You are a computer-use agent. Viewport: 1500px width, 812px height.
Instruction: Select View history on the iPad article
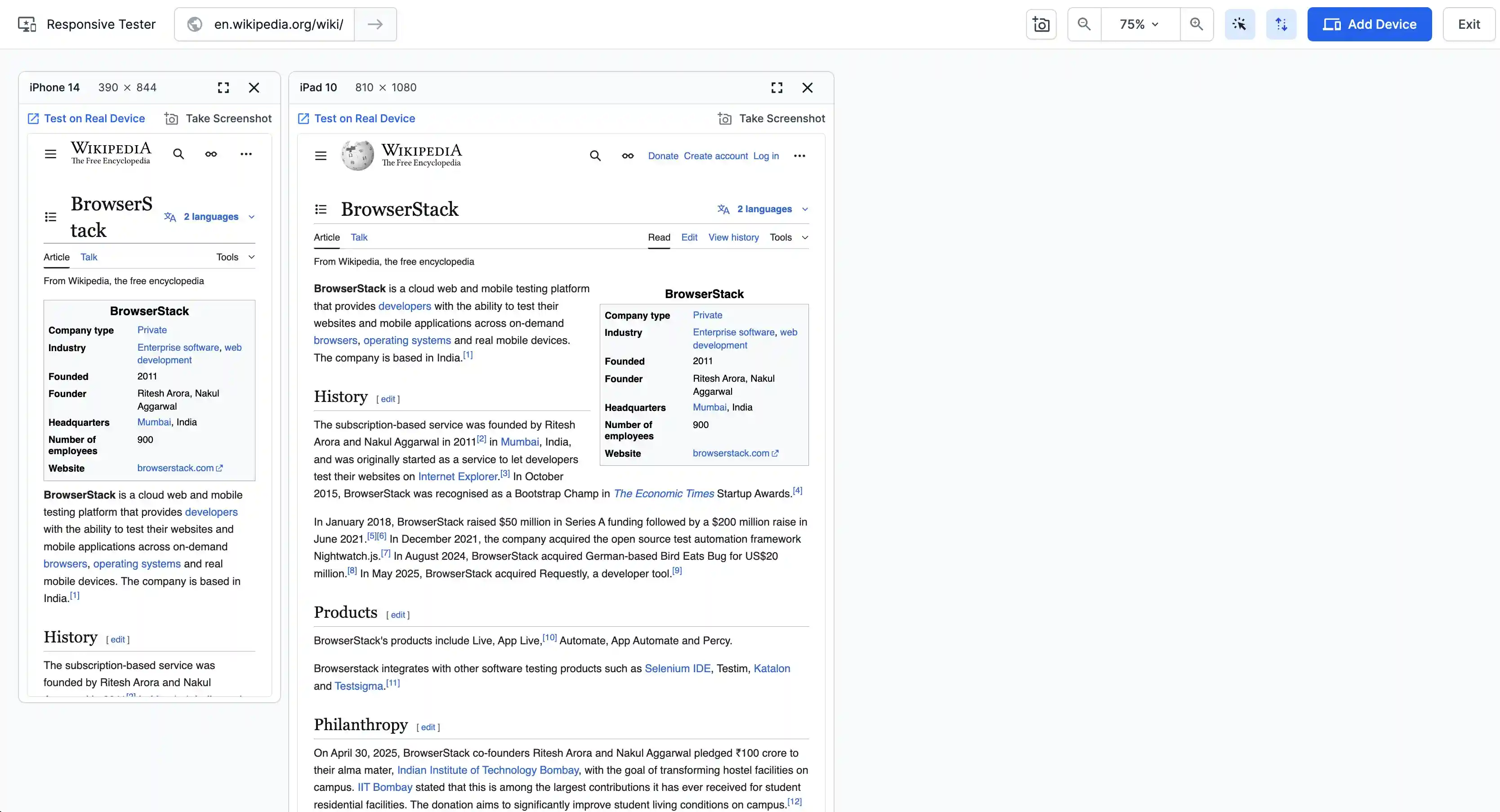pyautogui.click(x=733, y=237)
